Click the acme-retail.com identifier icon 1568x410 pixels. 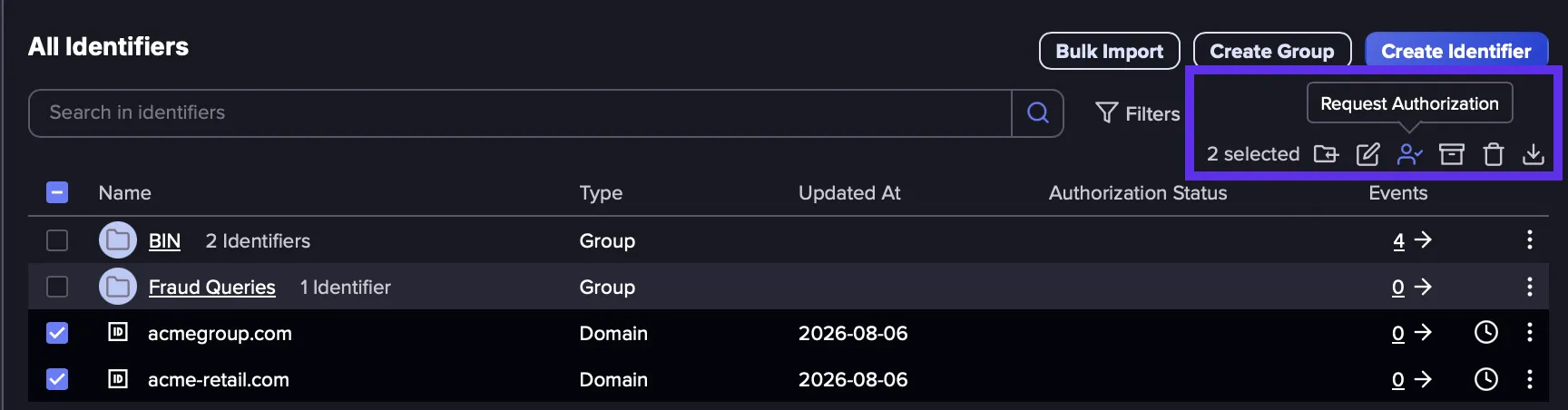[x=118, y=378]
